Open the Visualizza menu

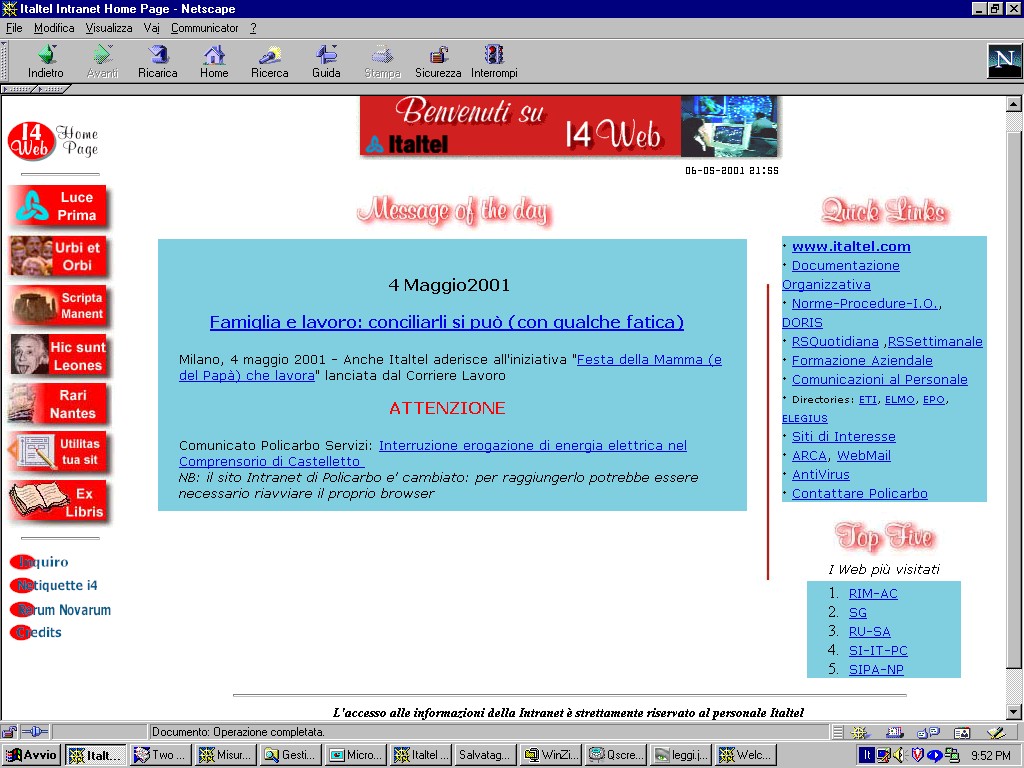(x=109, y=28)
